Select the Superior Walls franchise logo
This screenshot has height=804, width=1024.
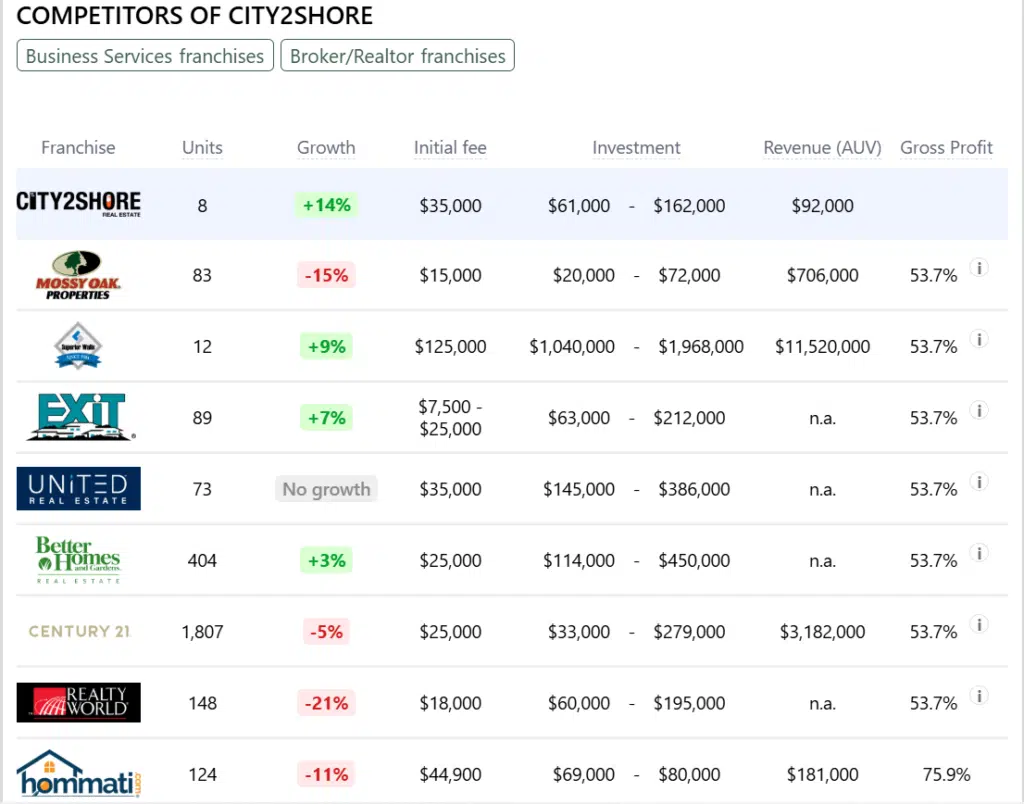click(x=78, y=347)
